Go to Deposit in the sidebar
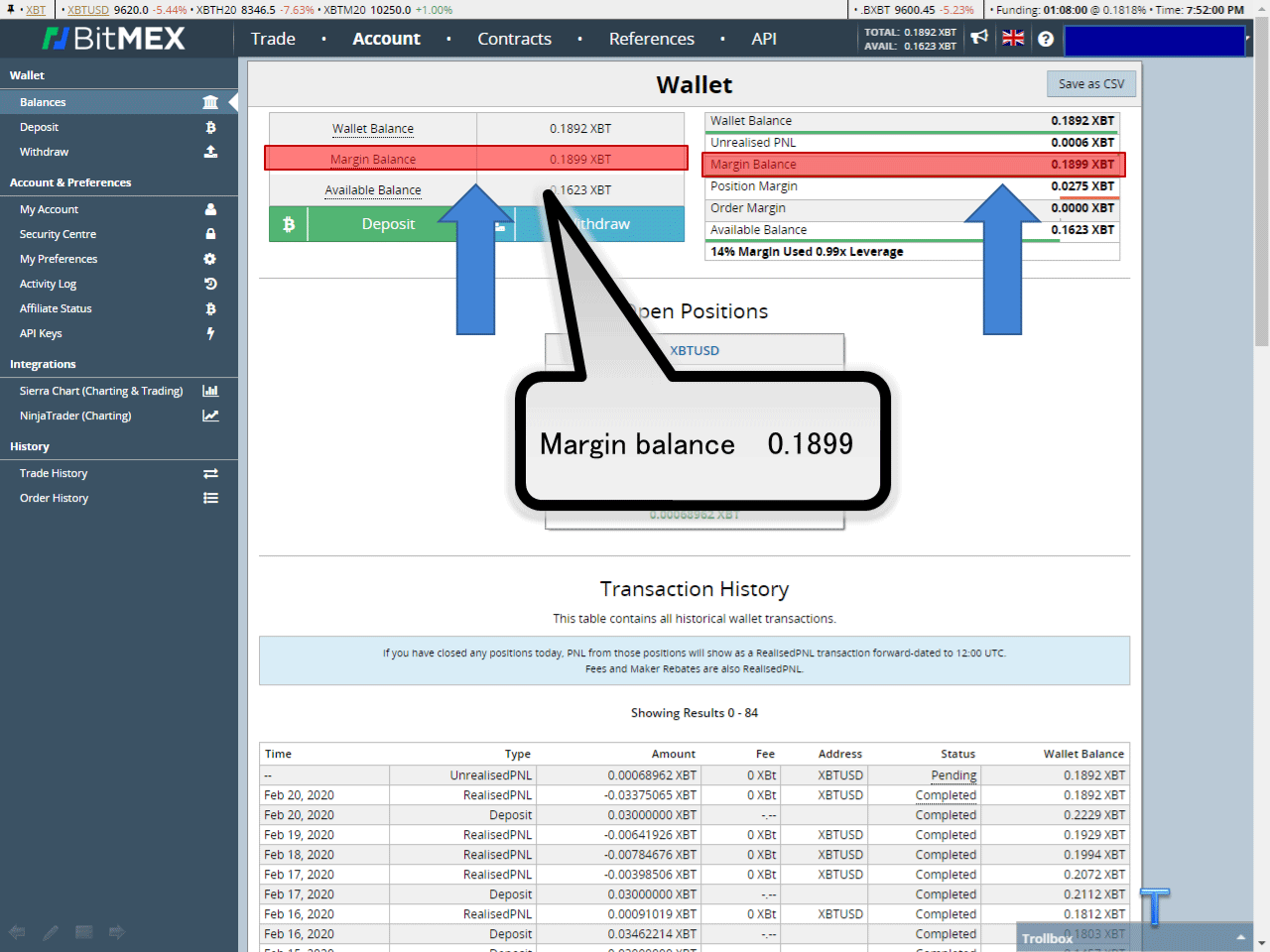1270x952 pixels. (39, 127)
